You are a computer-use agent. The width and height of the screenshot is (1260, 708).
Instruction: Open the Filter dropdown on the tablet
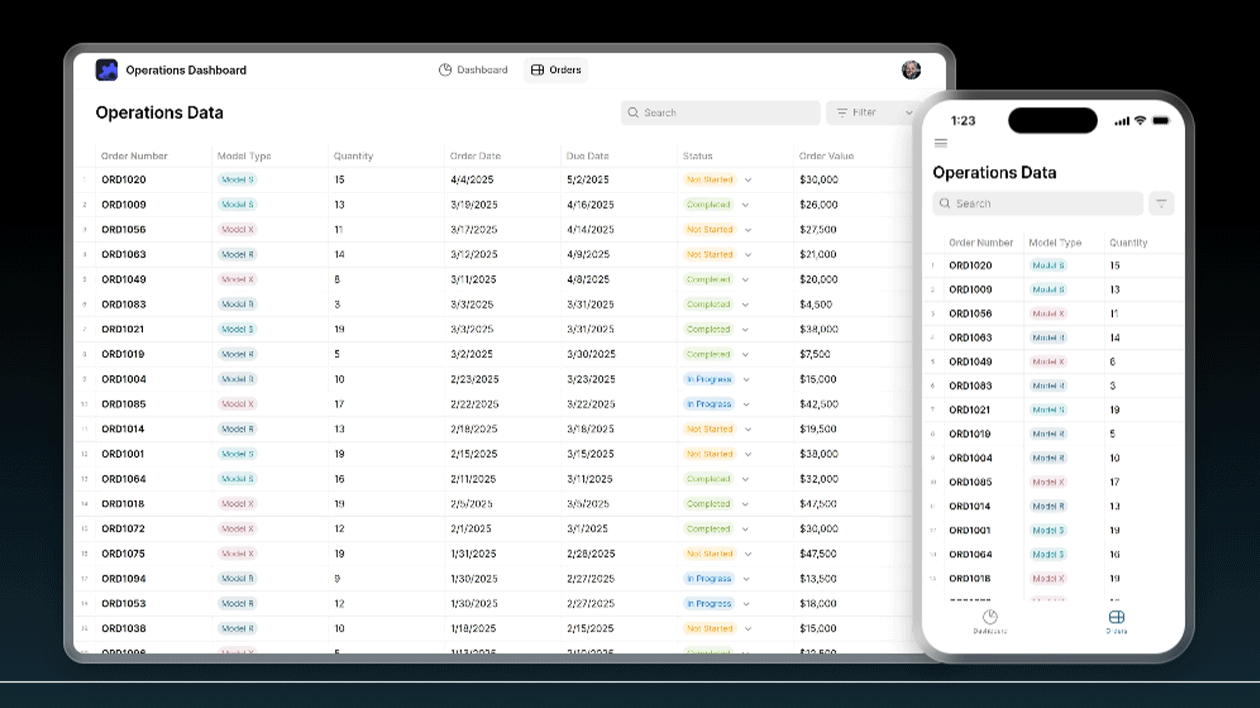click(872, 113)
